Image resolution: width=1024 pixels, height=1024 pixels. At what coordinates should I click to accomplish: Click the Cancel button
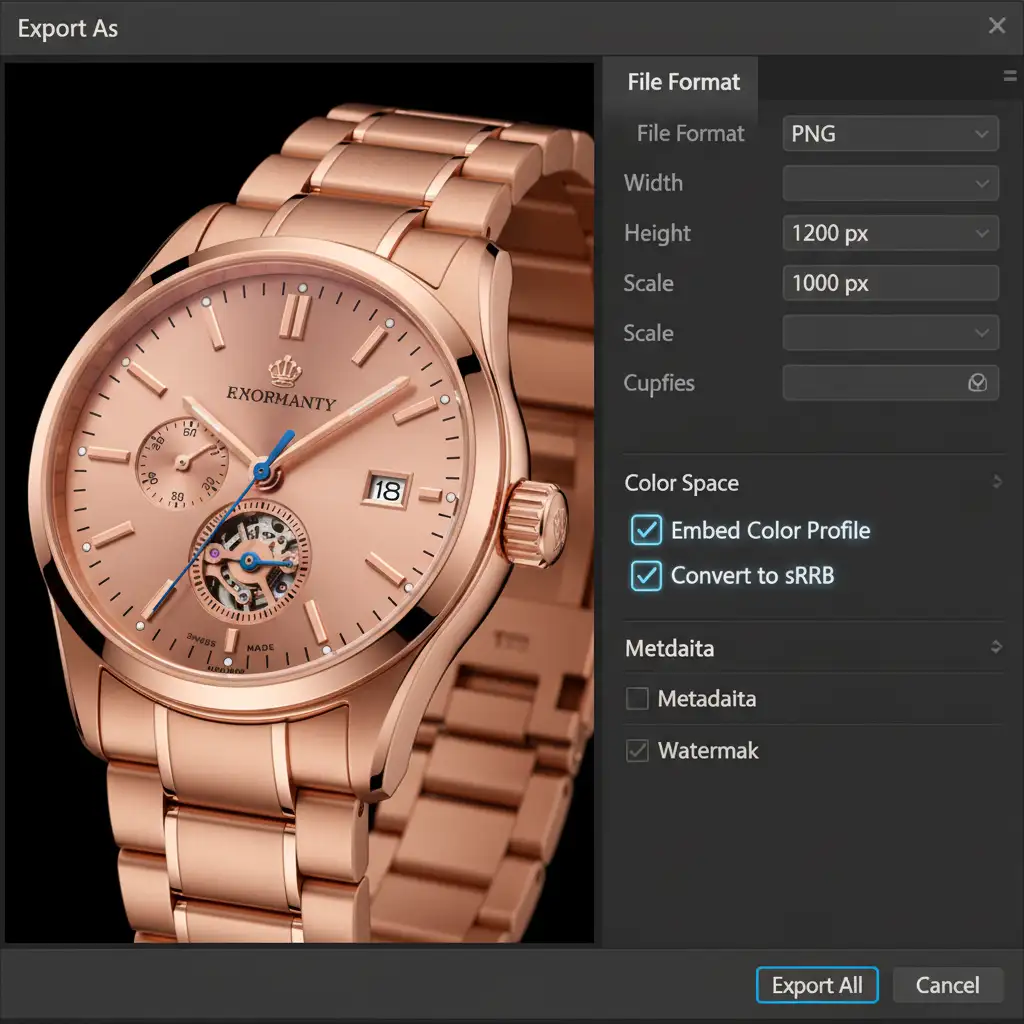(948, 985)
